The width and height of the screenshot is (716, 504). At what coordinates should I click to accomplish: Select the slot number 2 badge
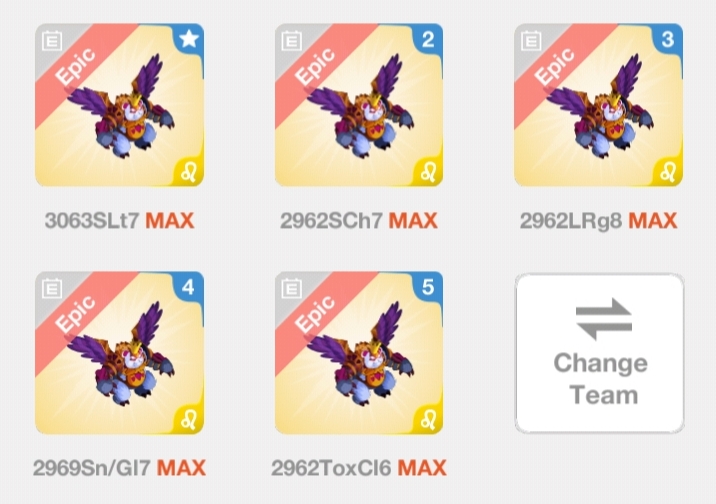(x=428, y=40)
